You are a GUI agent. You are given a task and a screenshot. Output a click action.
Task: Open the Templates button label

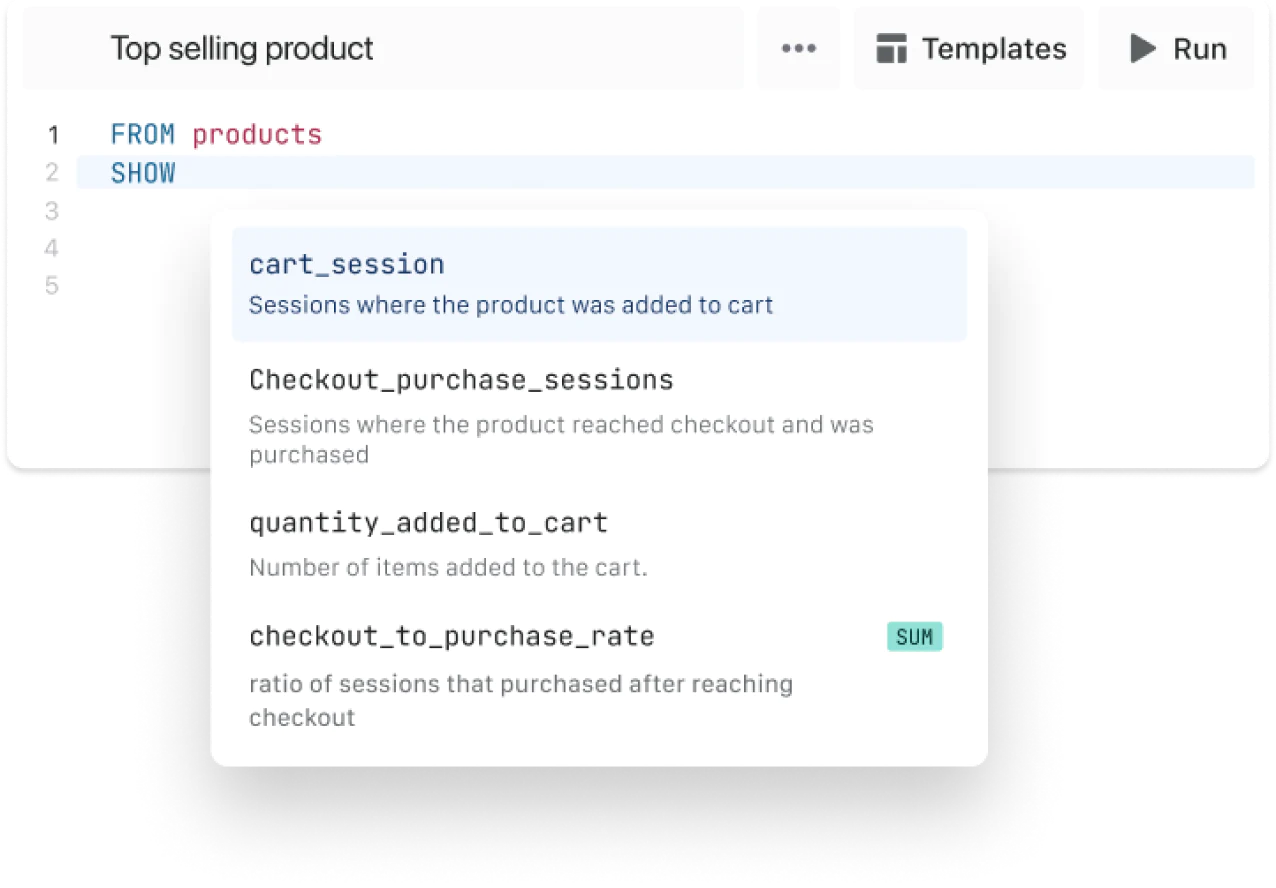click(993, 49)
